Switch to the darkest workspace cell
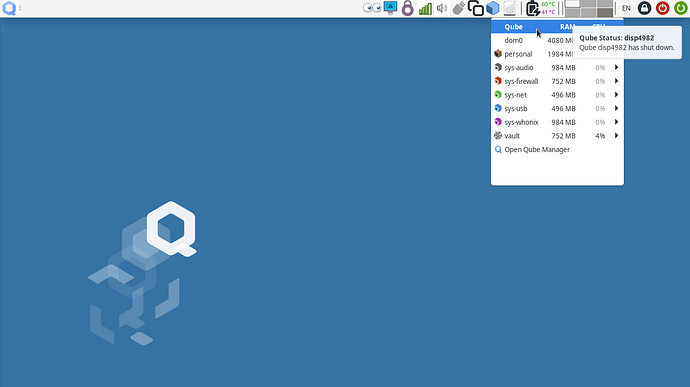The height and width of the screenshot is (387, 690). tap(605, 12)
